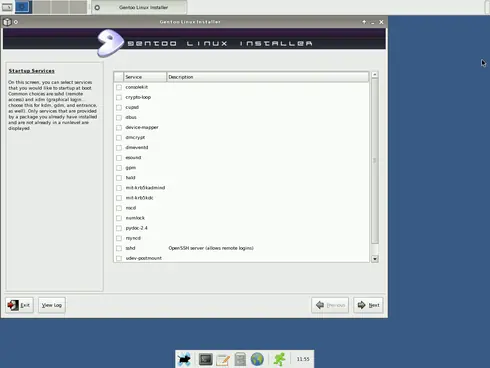This screenshot has height=368, width=490.
Task: Enable the device-mapper service checkbox
Action: point(119,128)
